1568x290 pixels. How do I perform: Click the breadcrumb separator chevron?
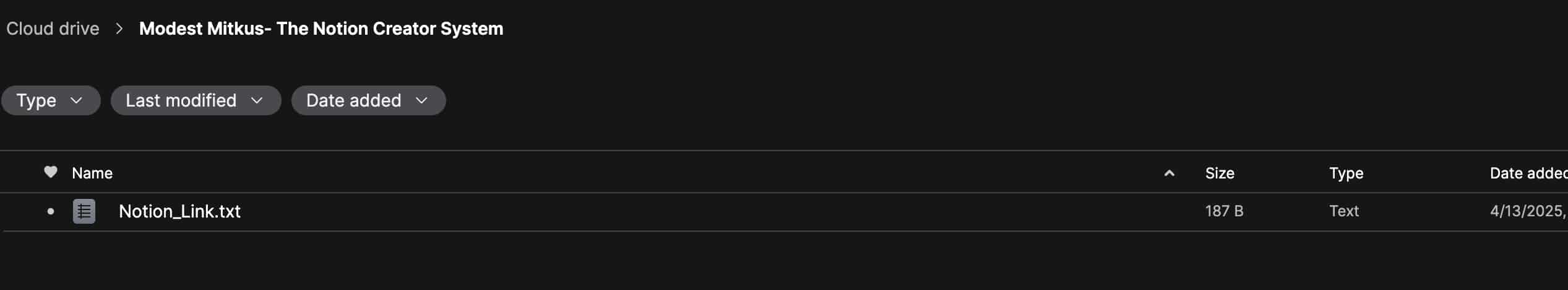pyautogui.click(x=119, y=29)
